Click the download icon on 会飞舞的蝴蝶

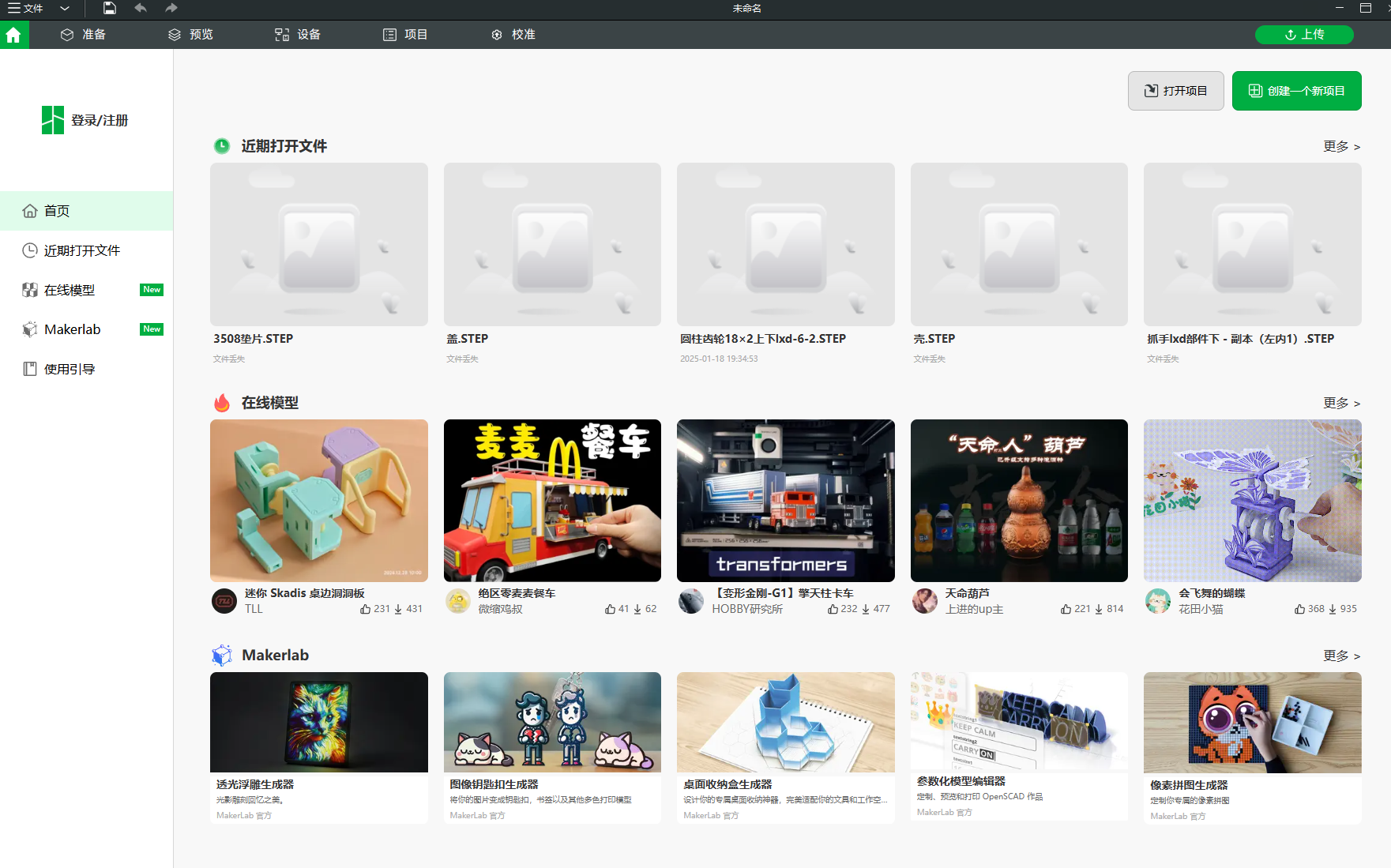pyautogui.click(x=1333, y=609)
